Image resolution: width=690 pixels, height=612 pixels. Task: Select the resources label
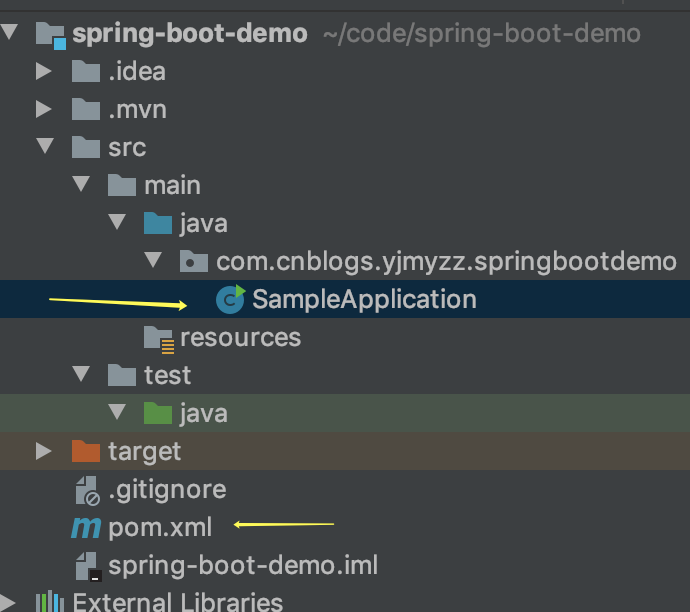pyautogui.click(x=241, y=338)
